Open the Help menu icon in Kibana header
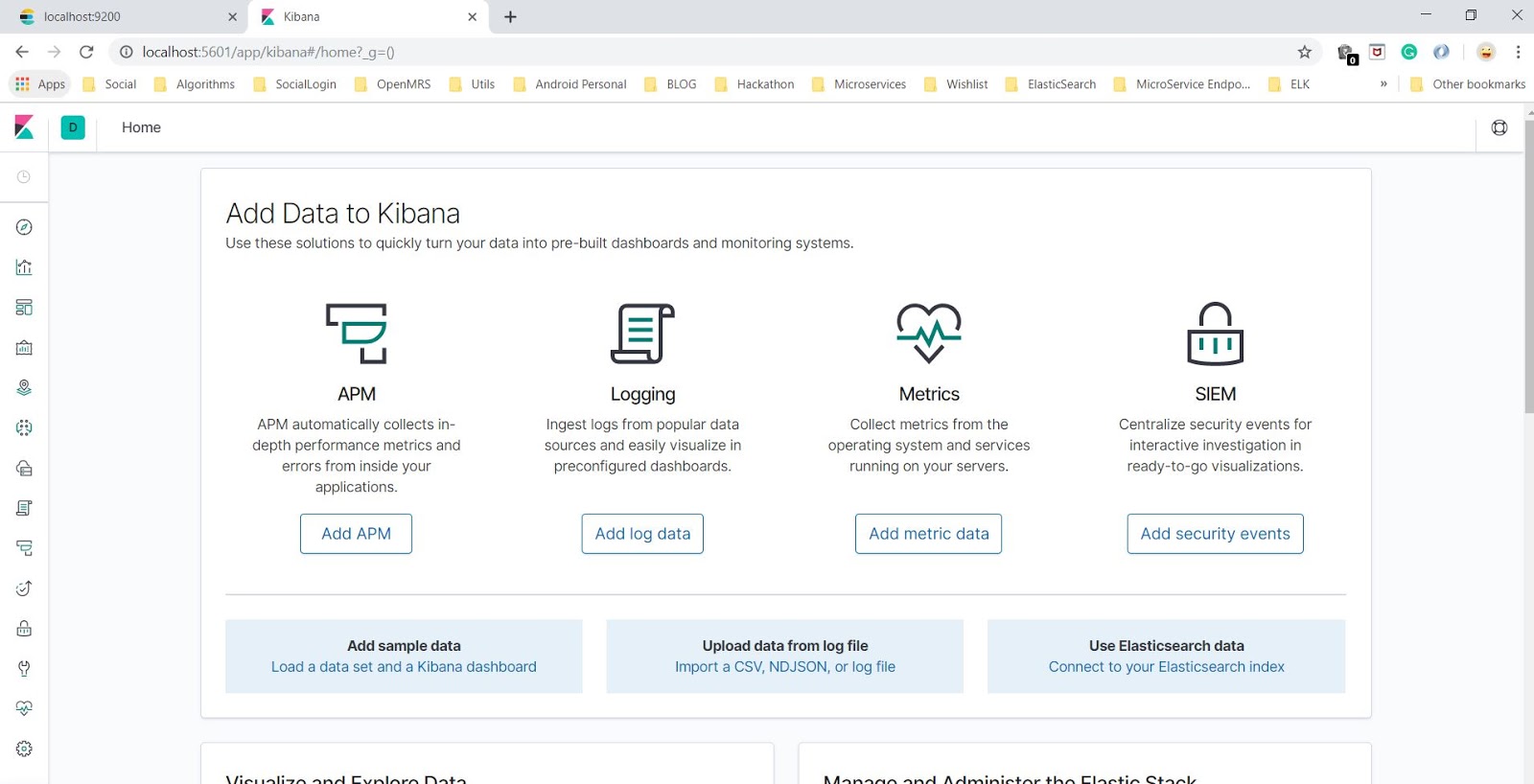 point(1499,127)
